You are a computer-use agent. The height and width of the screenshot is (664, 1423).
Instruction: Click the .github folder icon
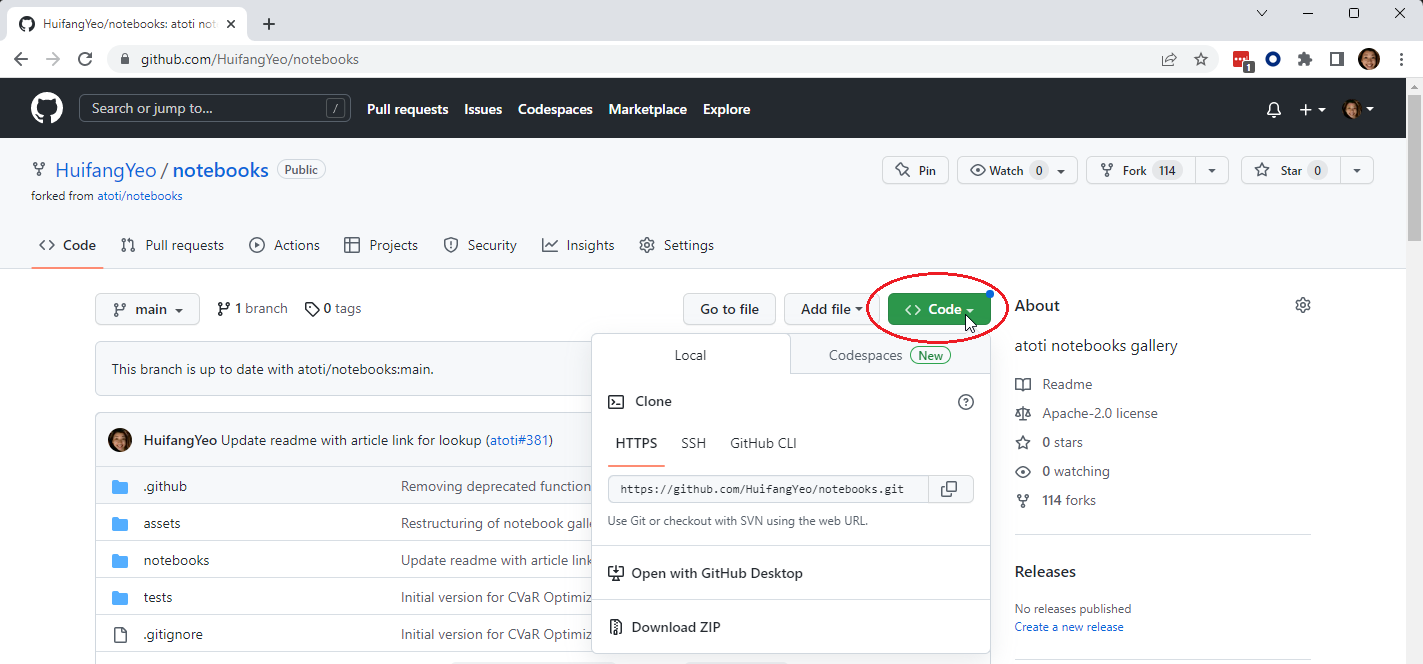pyautogui.click(x=120, y=487)
